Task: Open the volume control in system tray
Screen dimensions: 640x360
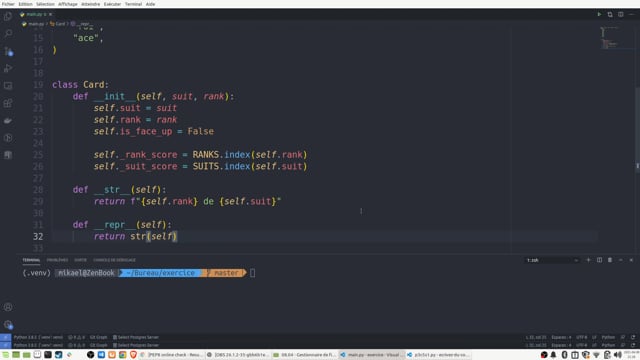Action: pyautogui.click(x=618, y=355)
